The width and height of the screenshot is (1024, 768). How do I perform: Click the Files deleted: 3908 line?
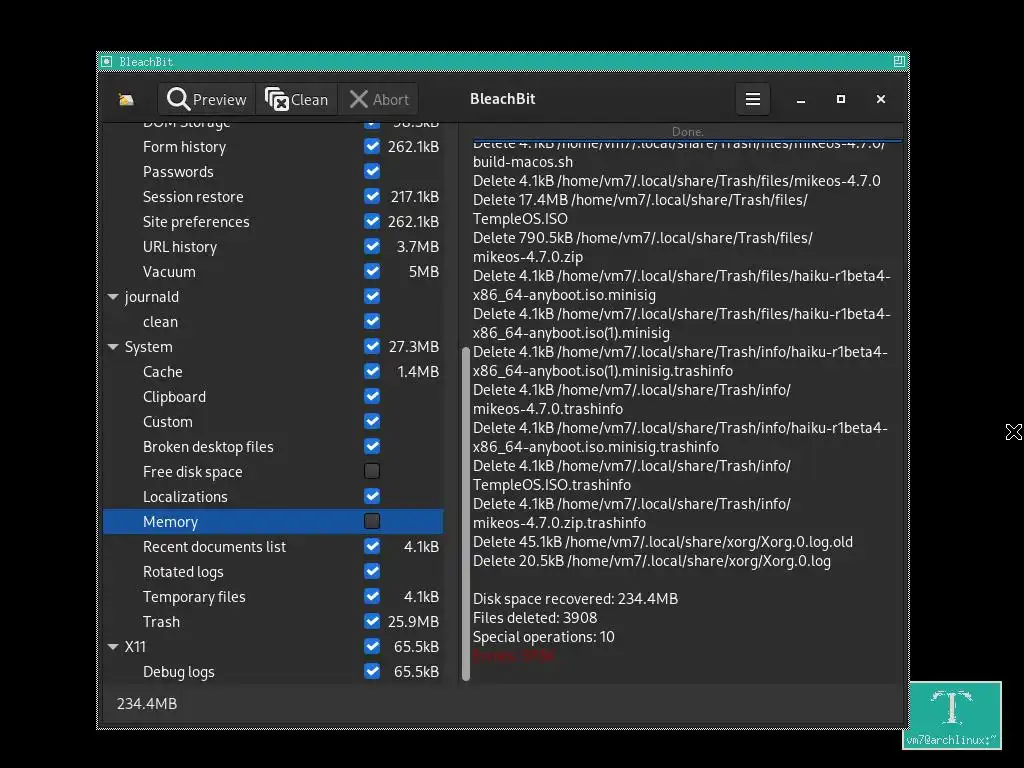(x=535, y=617)
